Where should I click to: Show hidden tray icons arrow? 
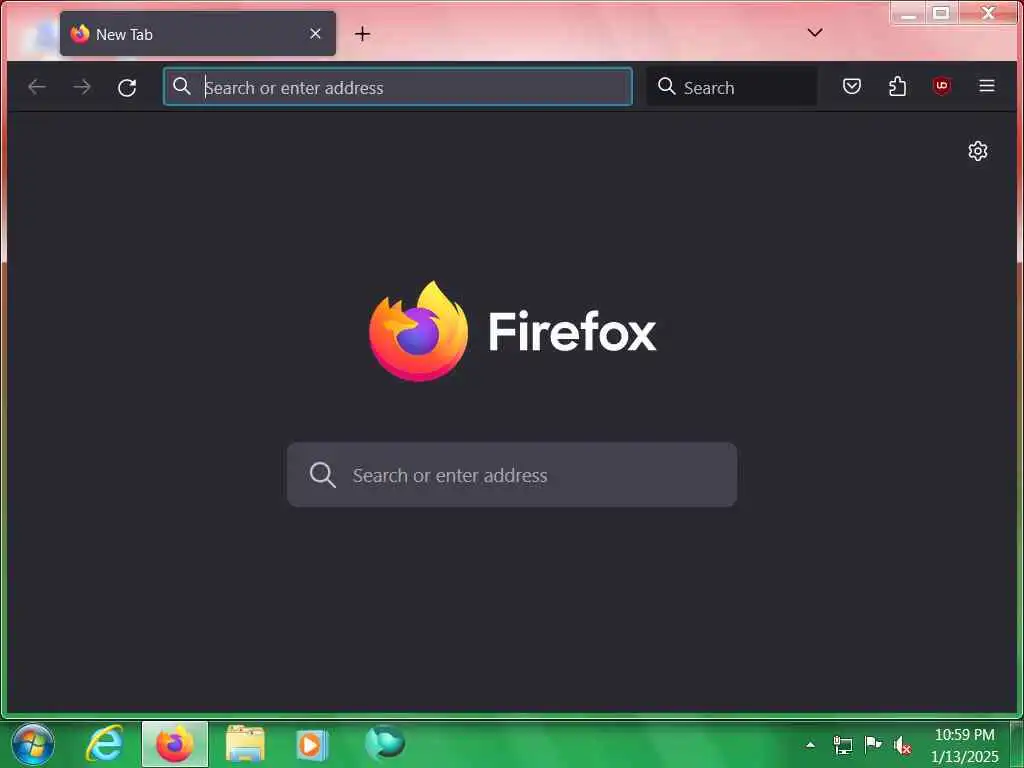click(x=810, y=745)
